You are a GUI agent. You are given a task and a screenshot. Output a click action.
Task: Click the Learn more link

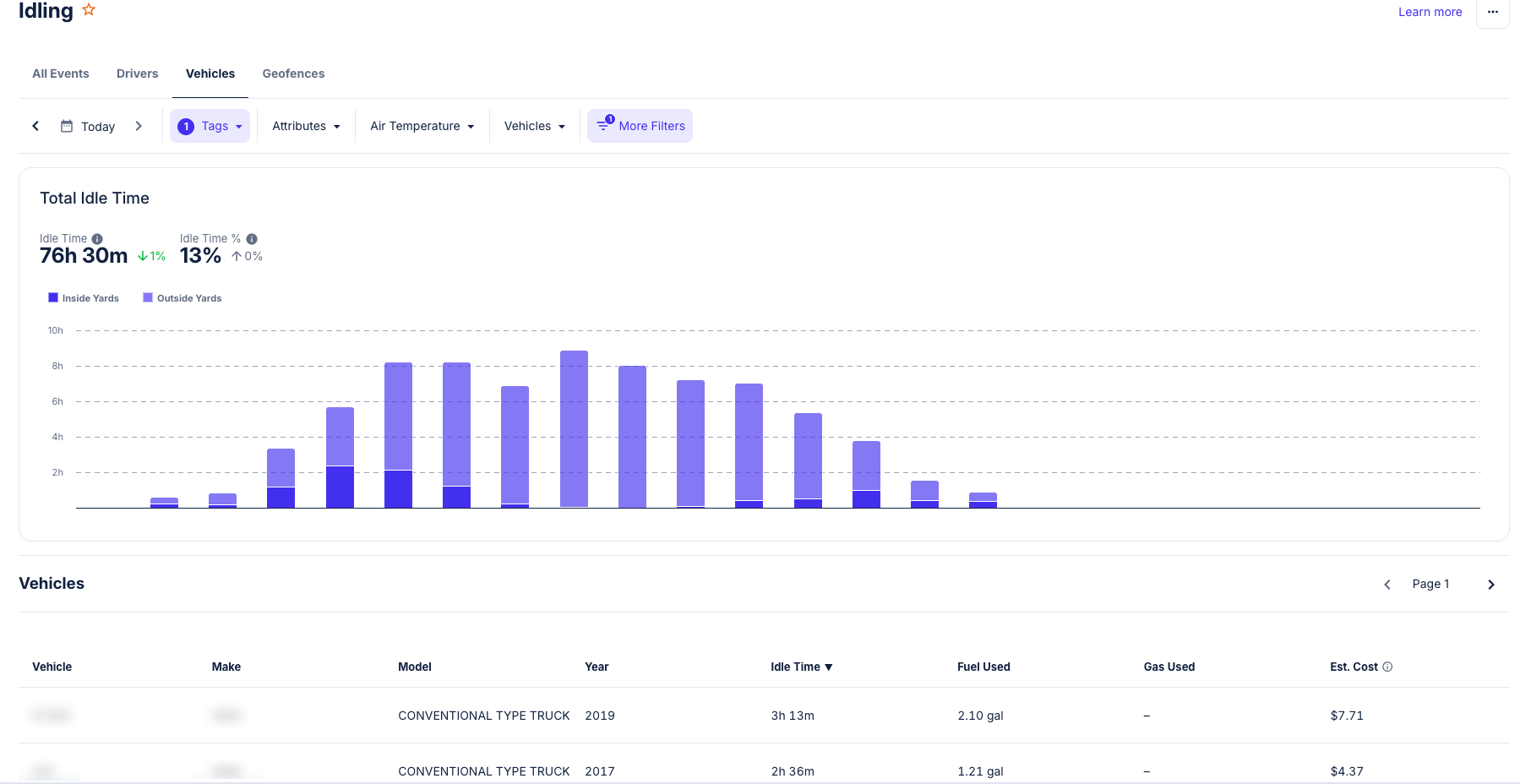coord(1430,12)
